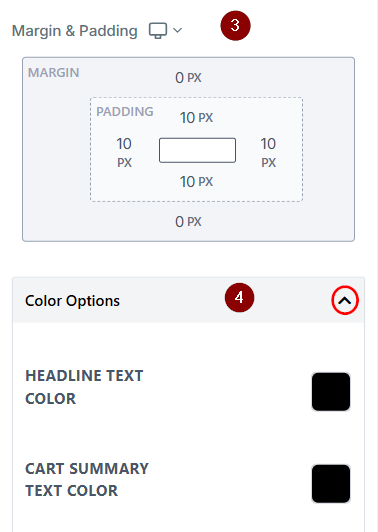Click the Cart Summary Text Color label

[87, 479]
